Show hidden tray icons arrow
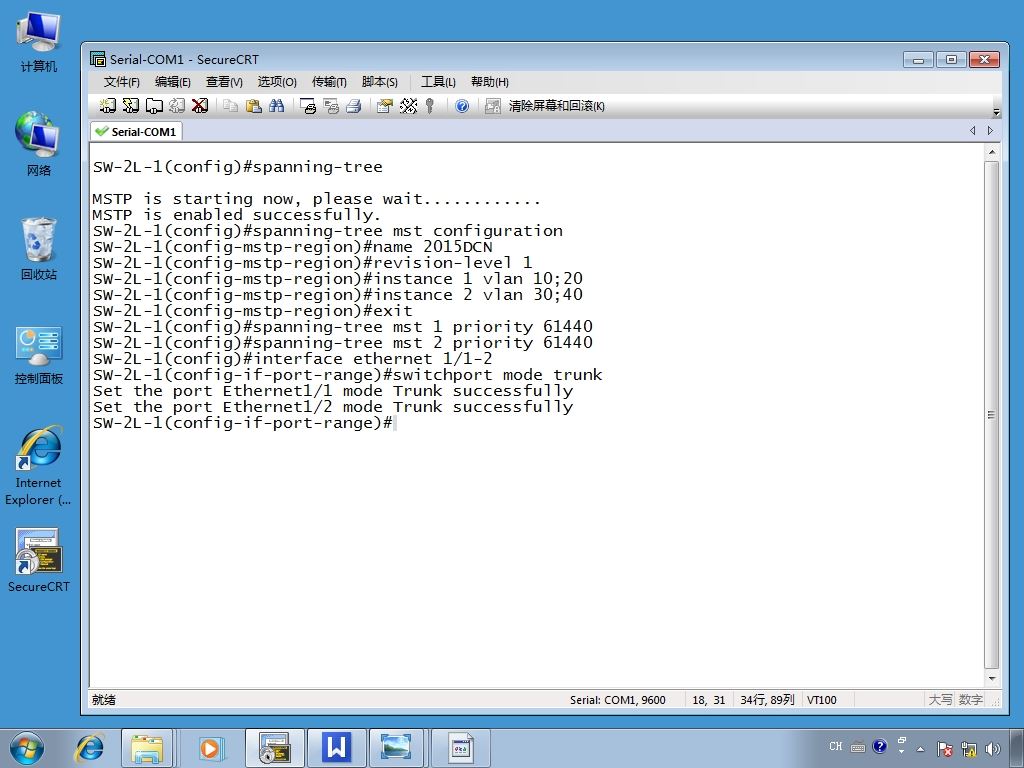Image resolution: width=1024 pixels, height=768 pixels. [x=921, y=749]
